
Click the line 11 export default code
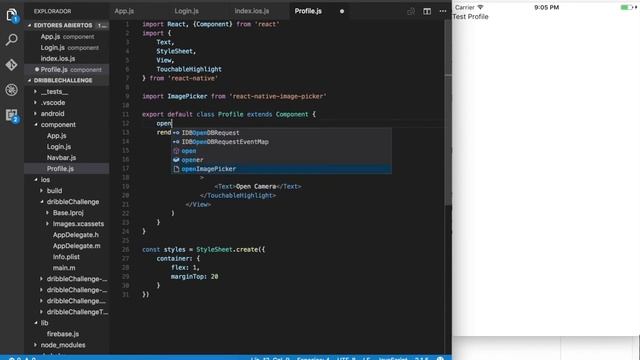[x=229, y=114]
